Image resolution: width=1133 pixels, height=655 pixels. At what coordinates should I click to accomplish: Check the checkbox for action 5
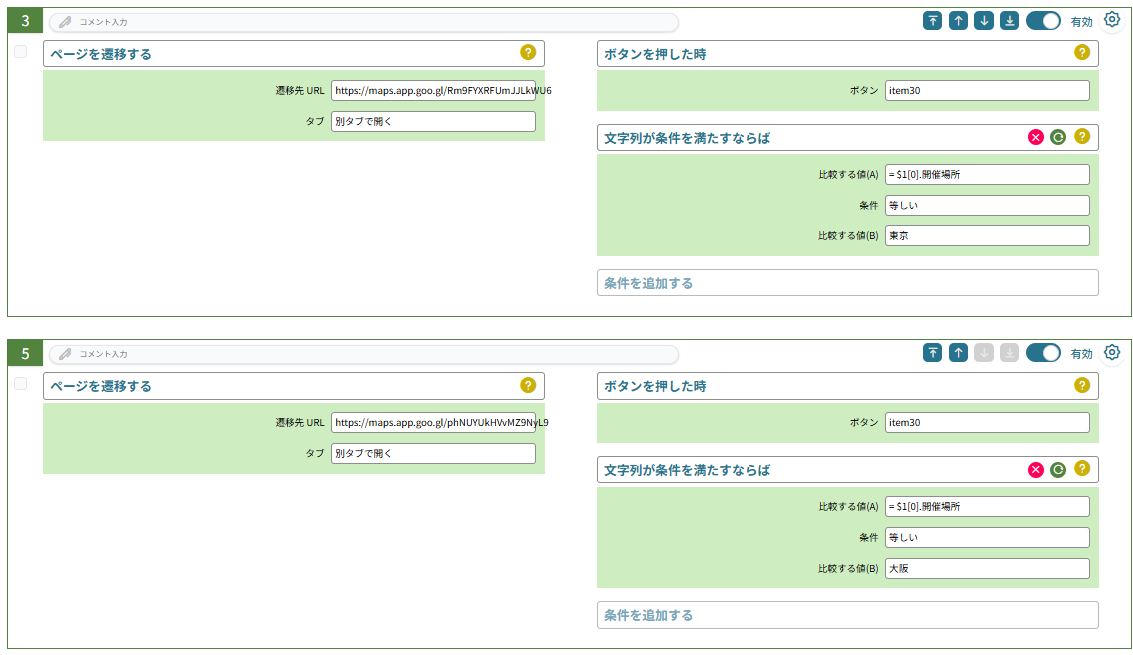[x=20, y=383]
